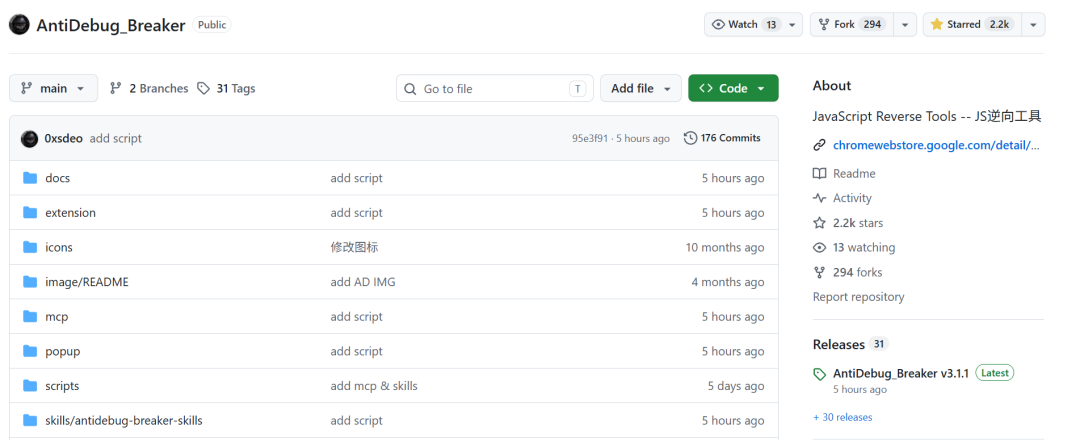Click the mcp folder icon
Screen dimensions: 1080x440
[30, 317]
